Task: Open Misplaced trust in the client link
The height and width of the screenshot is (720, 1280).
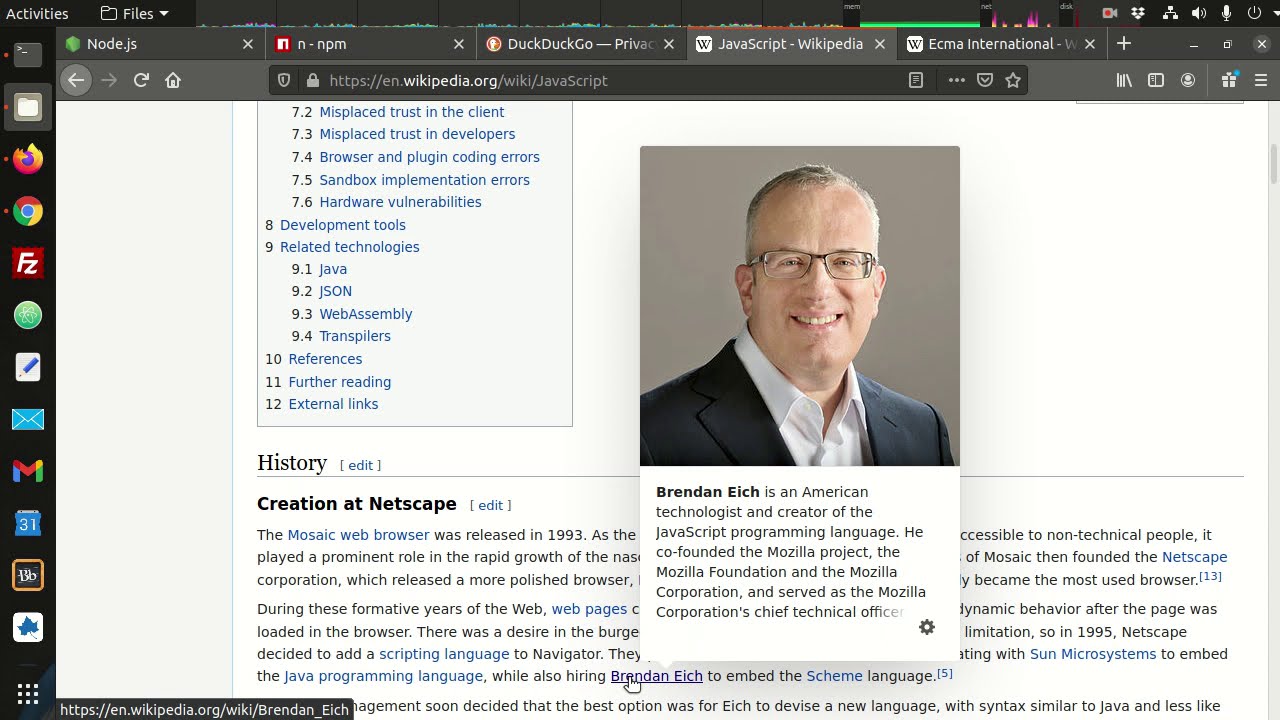Action: pyautogui.click(x=412, y=112)
